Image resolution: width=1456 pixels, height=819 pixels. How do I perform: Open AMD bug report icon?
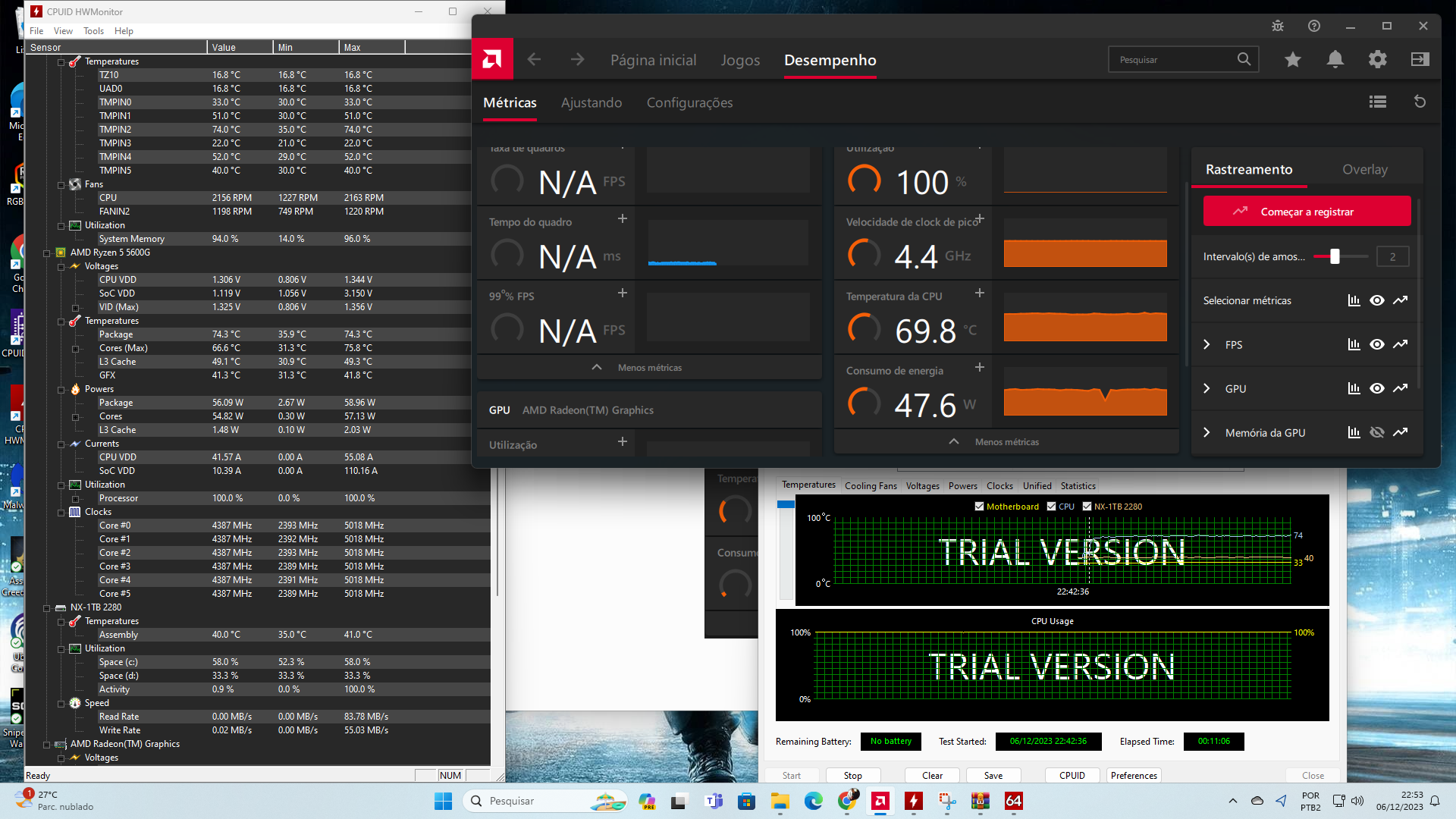click(x=1278, y=26)
